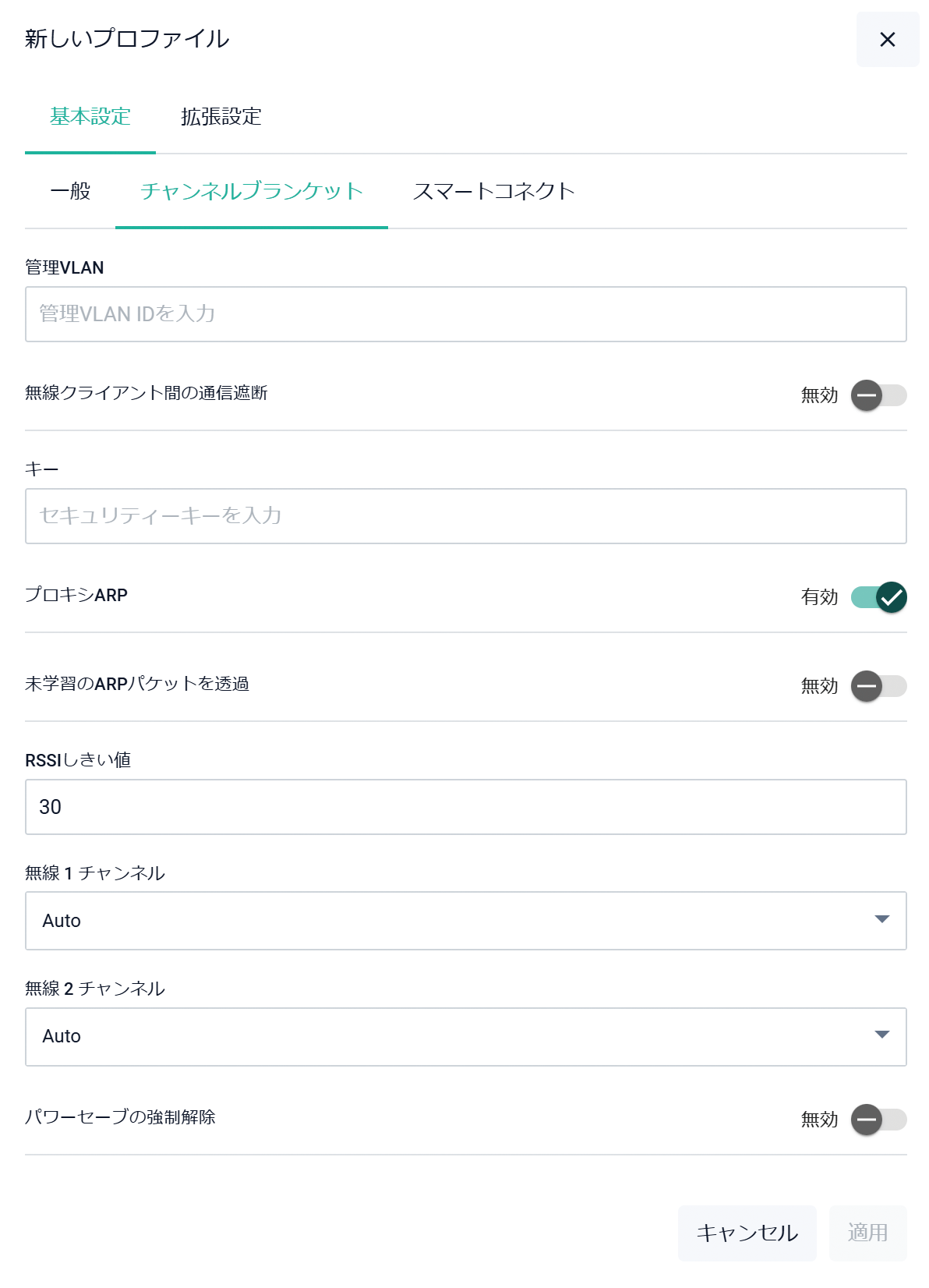Select the チャンネルブランケット sub-tab
This screenshot has height=1288, width=929.
coord(252,191)
